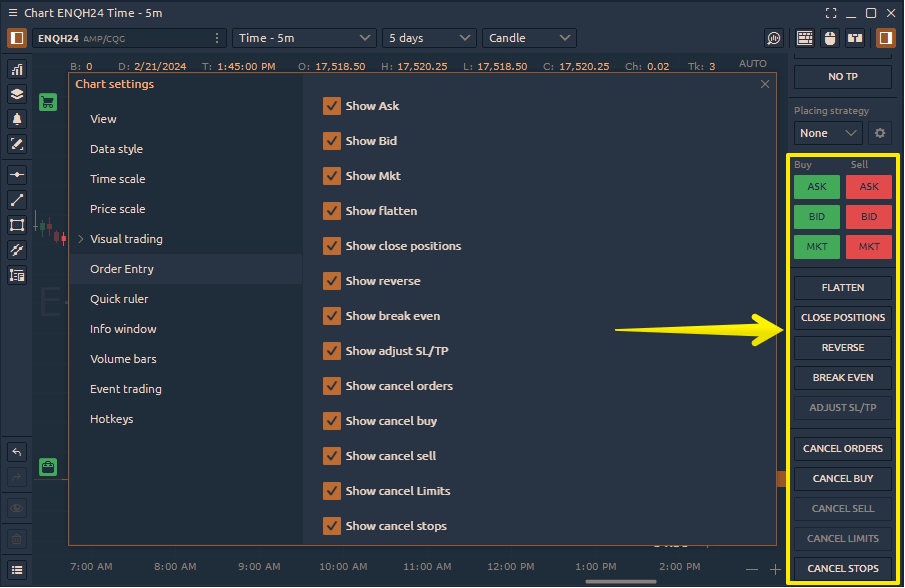Viewport: 905px width, 588px height.
Task: Open the Time scale settings section
Action: tap(117, 179)
